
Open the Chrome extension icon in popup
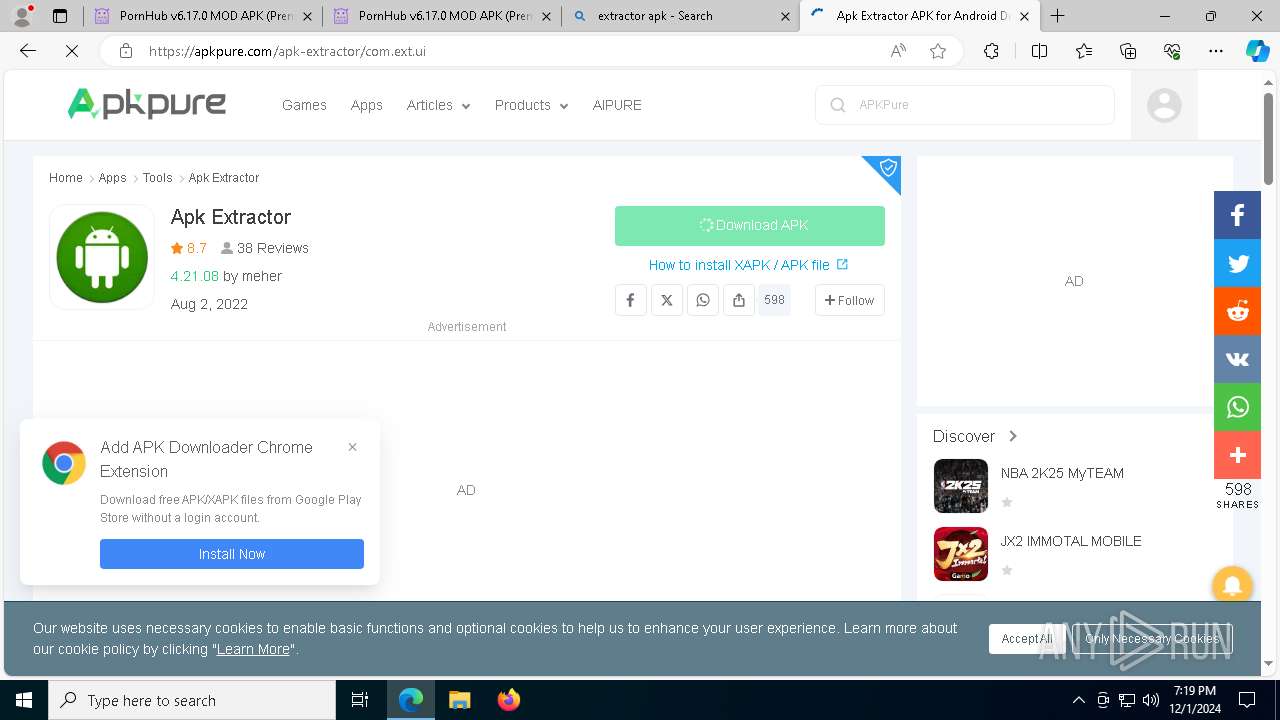(x=64, y=463)
